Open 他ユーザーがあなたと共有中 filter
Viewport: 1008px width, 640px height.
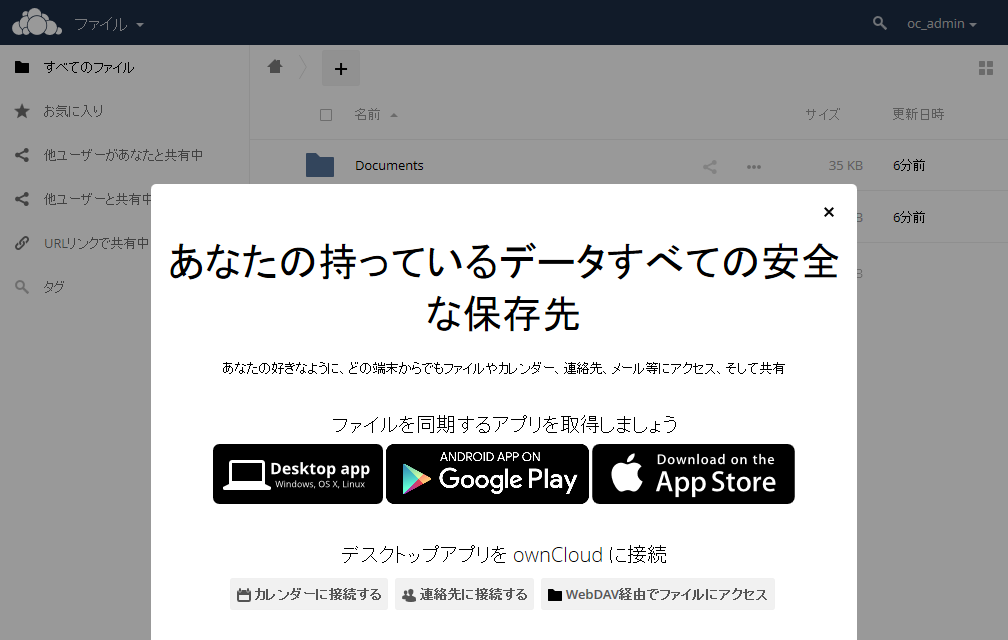[x=125, y=155]
